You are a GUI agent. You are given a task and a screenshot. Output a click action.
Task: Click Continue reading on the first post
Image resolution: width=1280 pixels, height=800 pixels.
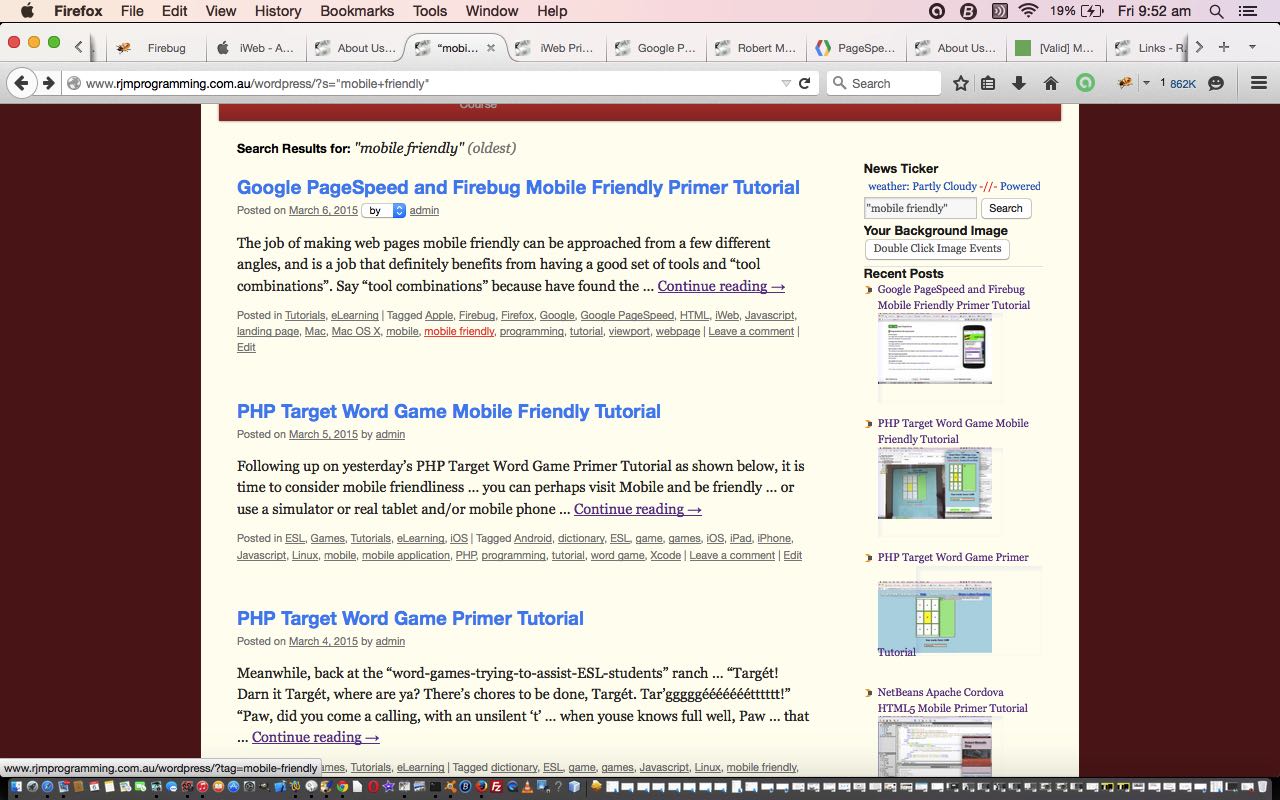coord(721,286)
